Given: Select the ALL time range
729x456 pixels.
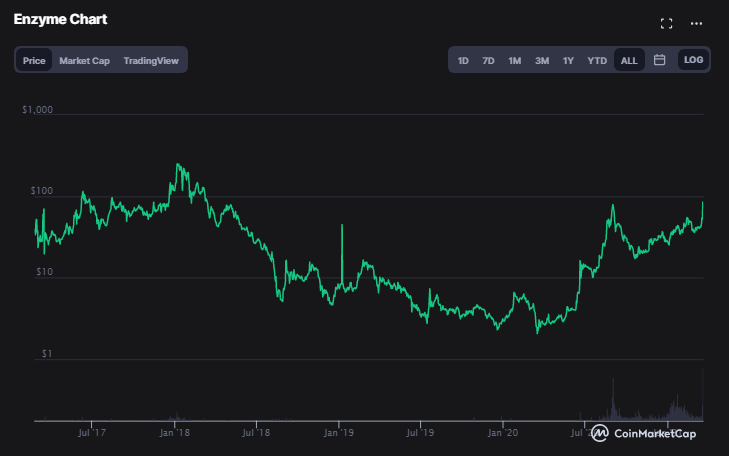Looking at the screenshot, I should [x=629, y=60].
